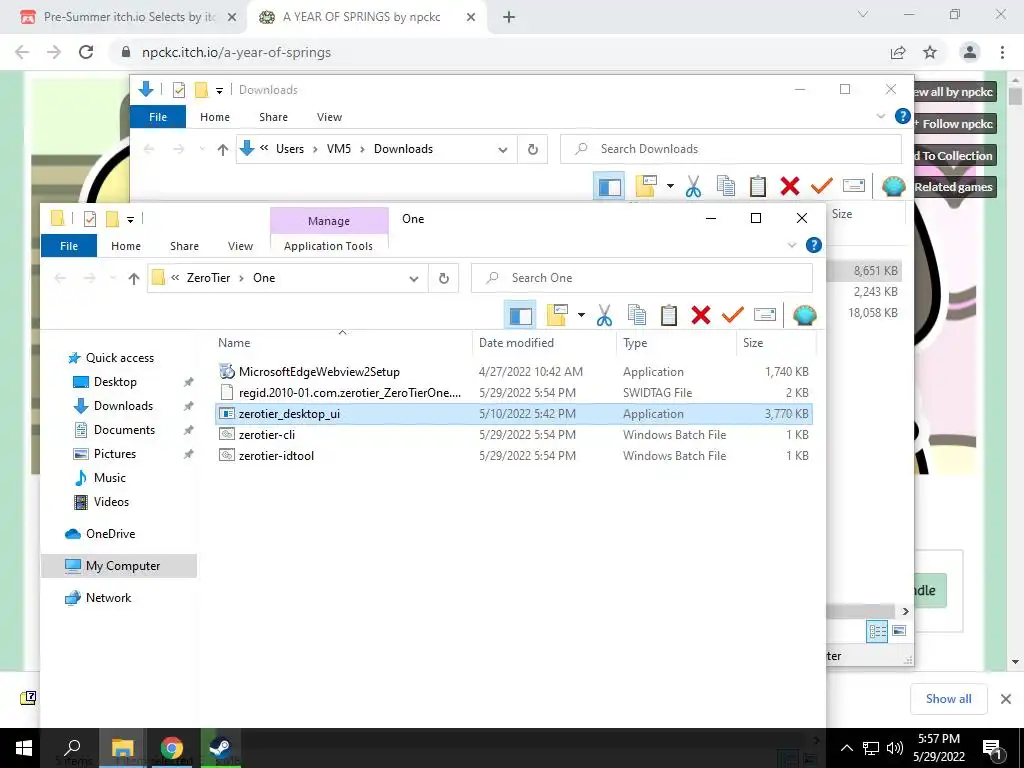Screen dimensions: 1024x768
Task: Click the Up arrow in Downloads window navigation
Action: (223, 150)
